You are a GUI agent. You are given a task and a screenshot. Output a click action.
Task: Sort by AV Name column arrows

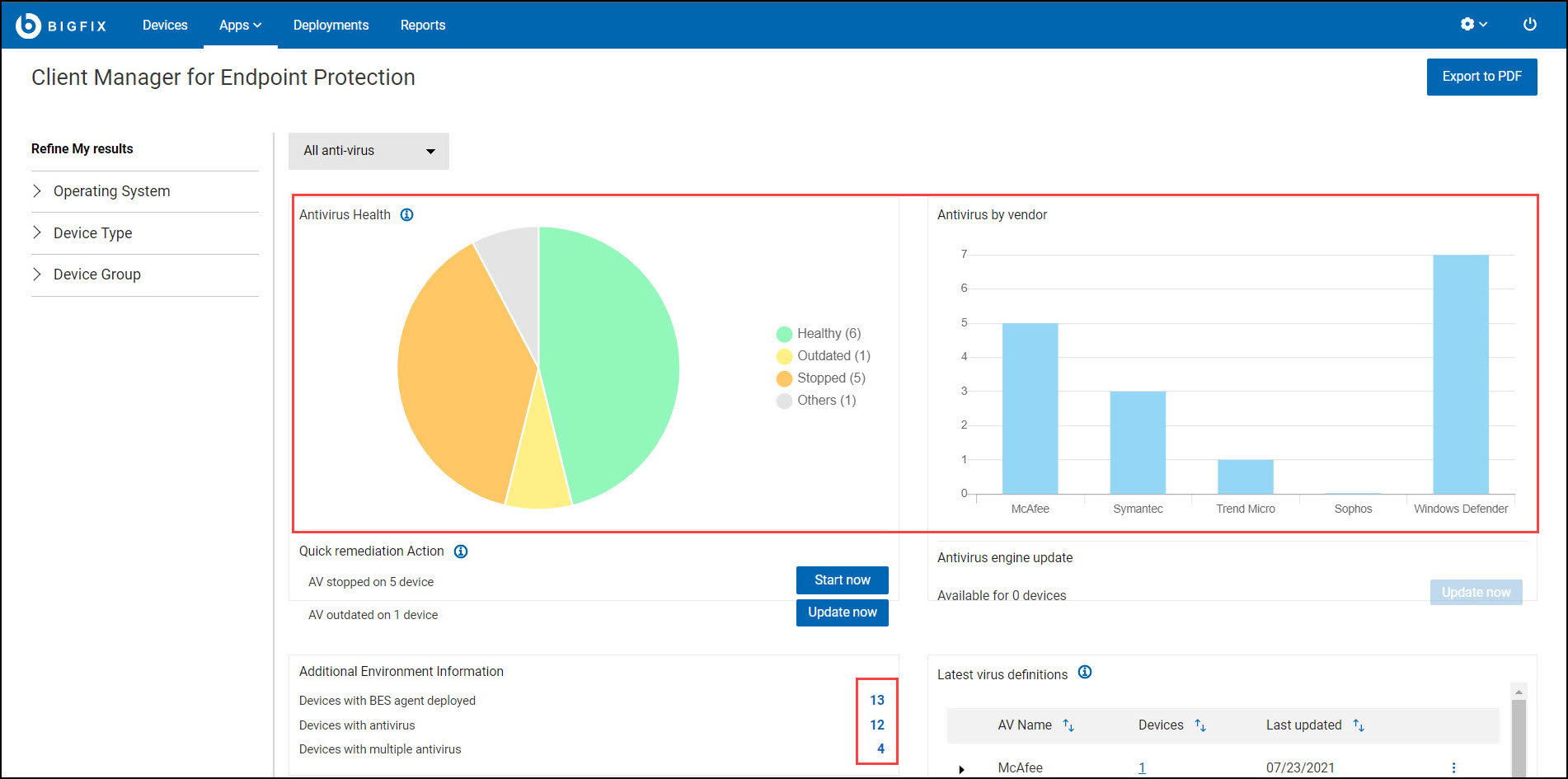pos(1068,725)
